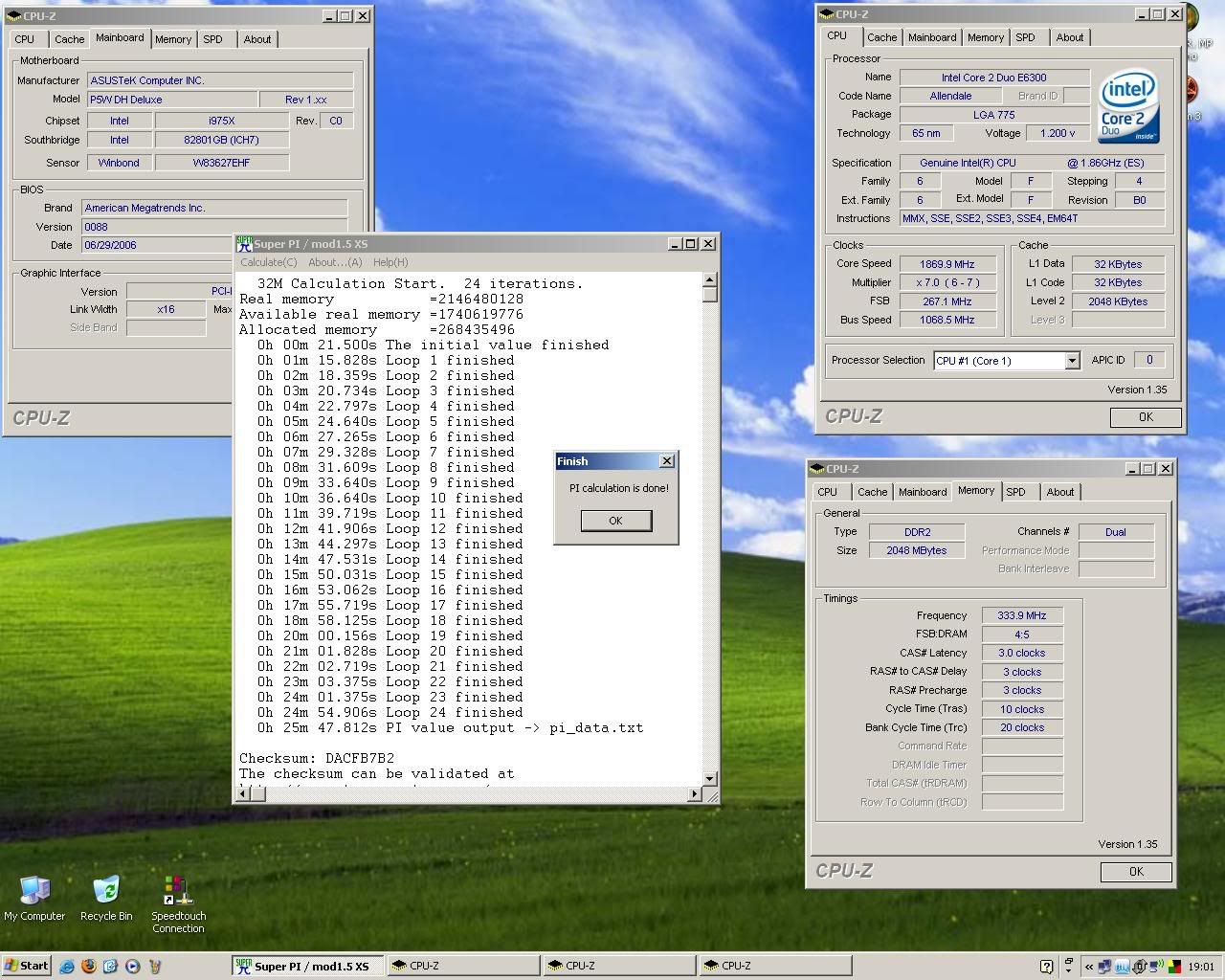The width and height of the screenshot is (1225, 980).
Task: Click Loop 24 finished line in Super PI
Action: (390, 712)
